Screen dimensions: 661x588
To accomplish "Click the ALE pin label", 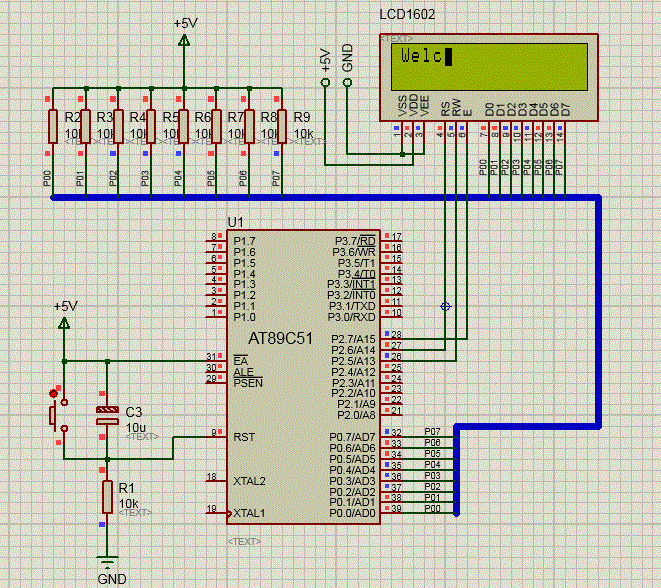I will click(x=244, y=372).
